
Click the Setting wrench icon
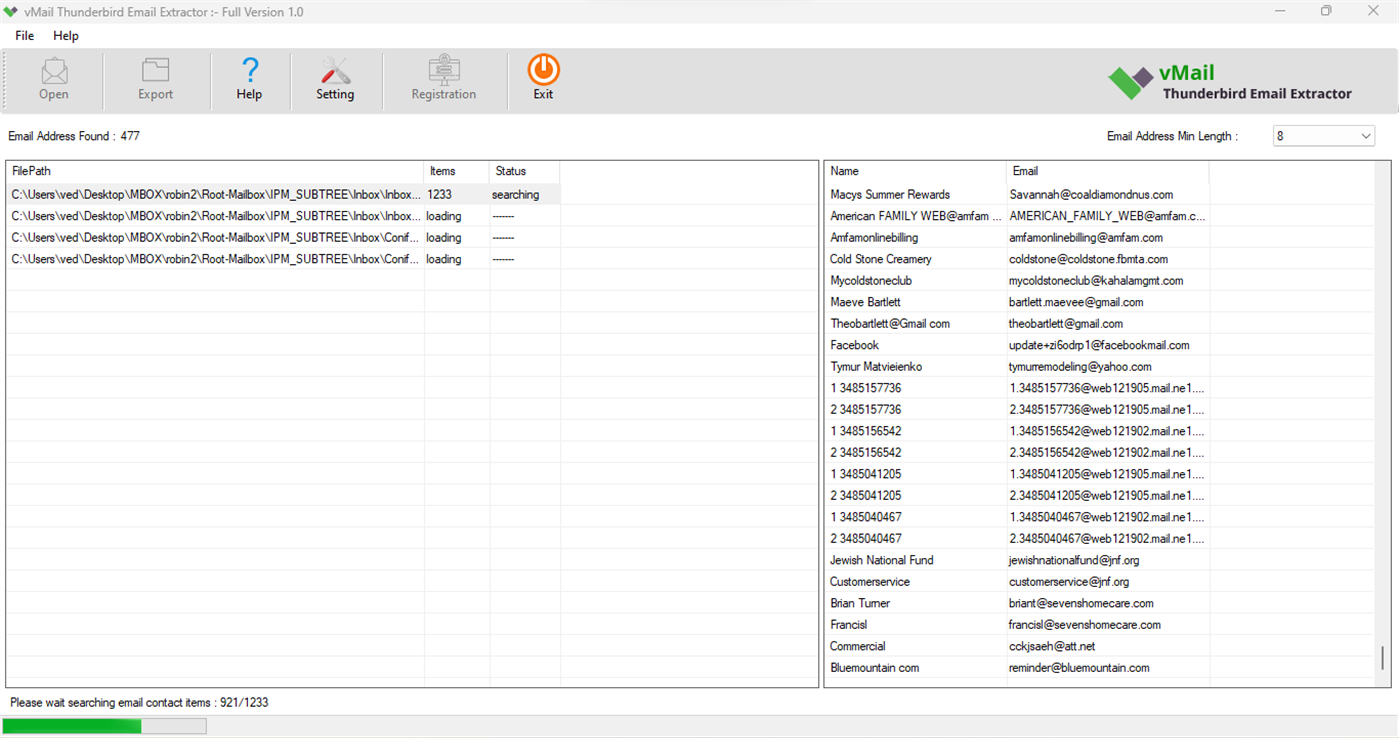[x=335, y=79]
